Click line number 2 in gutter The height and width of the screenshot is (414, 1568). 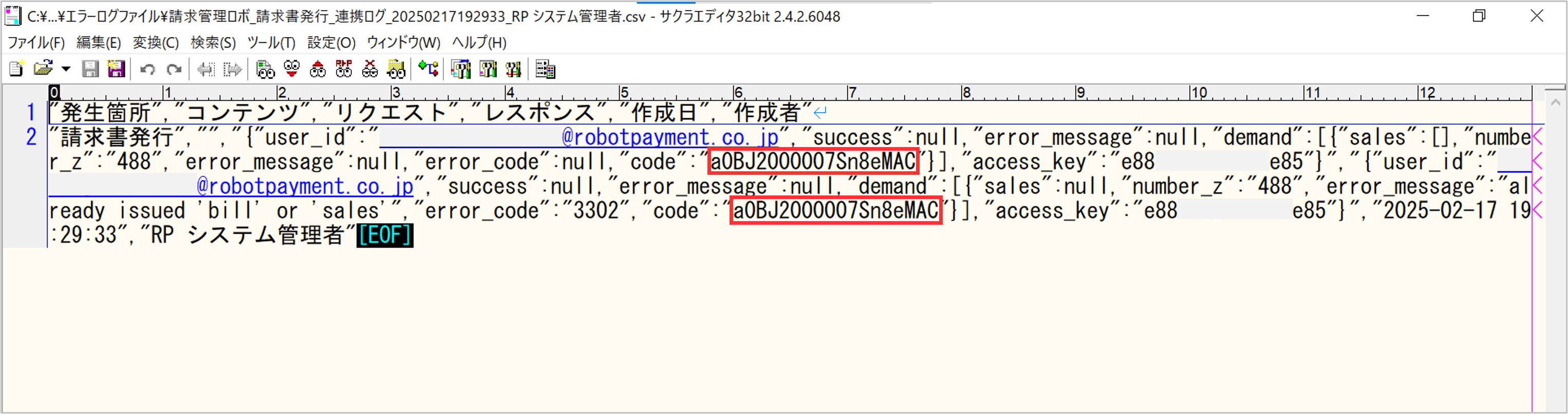[31, 137]
